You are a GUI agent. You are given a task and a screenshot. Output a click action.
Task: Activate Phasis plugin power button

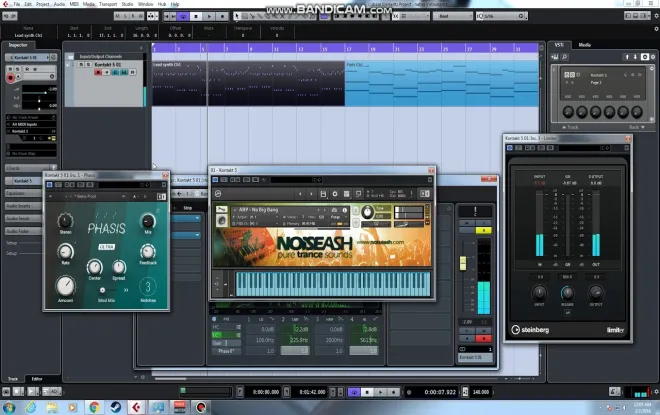tap(49, 185)
